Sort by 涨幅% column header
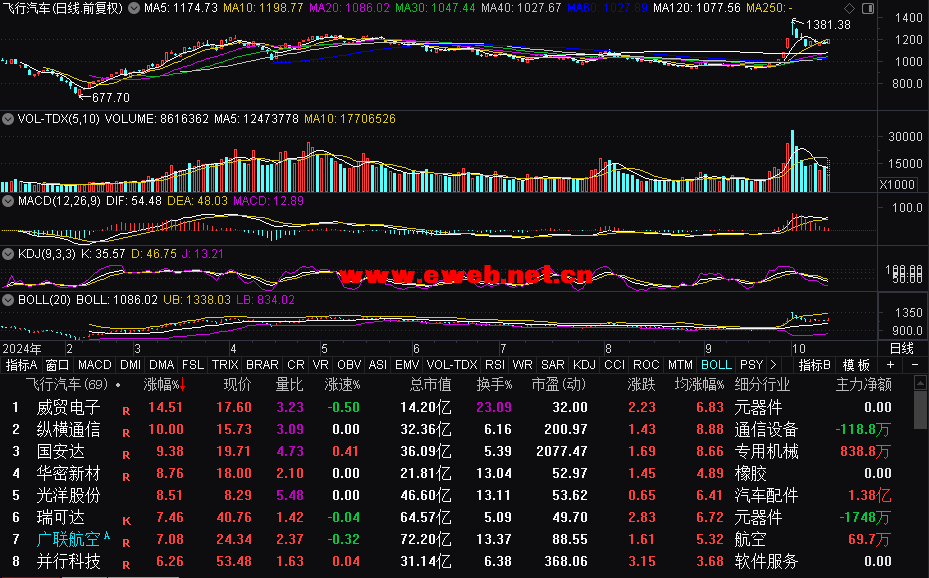Screen dimensions: 929x578 [x=164, y=385]
